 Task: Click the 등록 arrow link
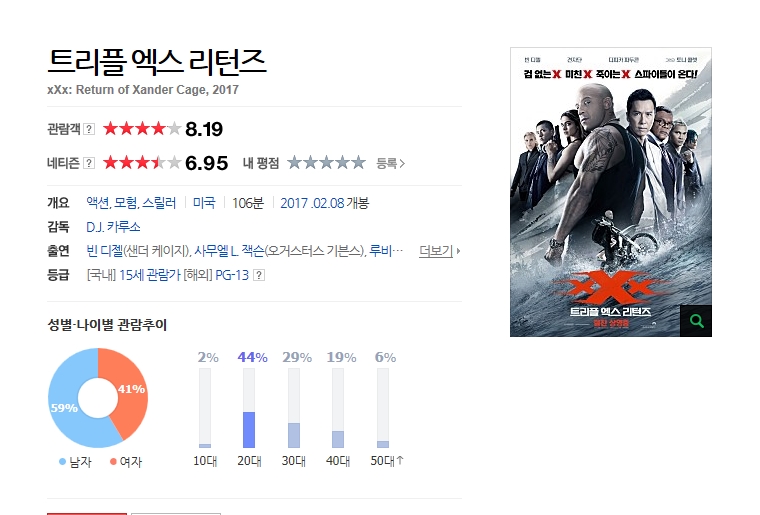391,164
